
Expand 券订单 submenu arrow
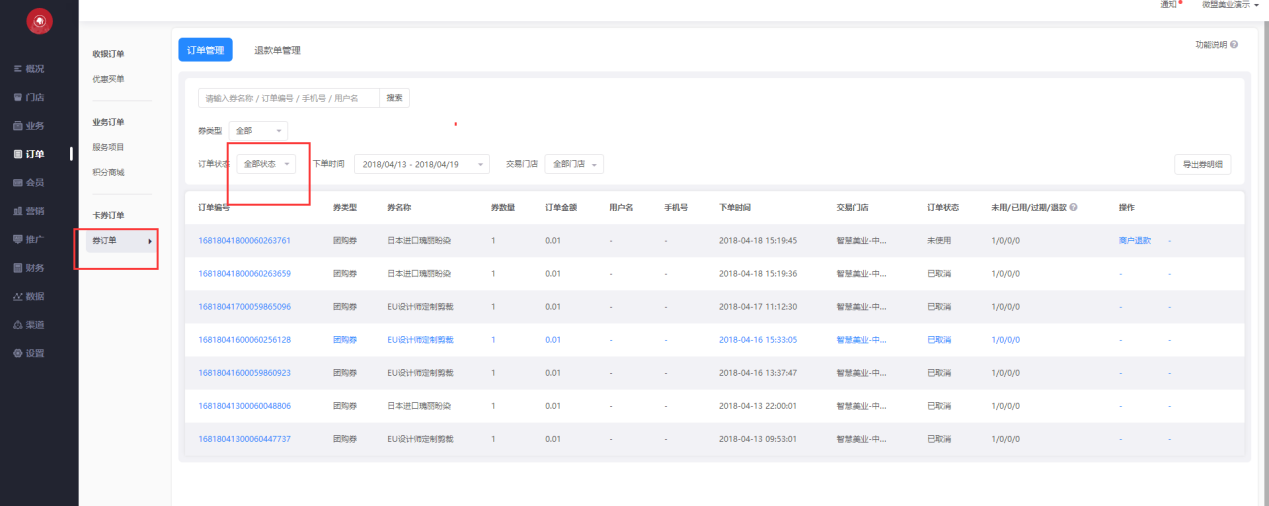150,240
